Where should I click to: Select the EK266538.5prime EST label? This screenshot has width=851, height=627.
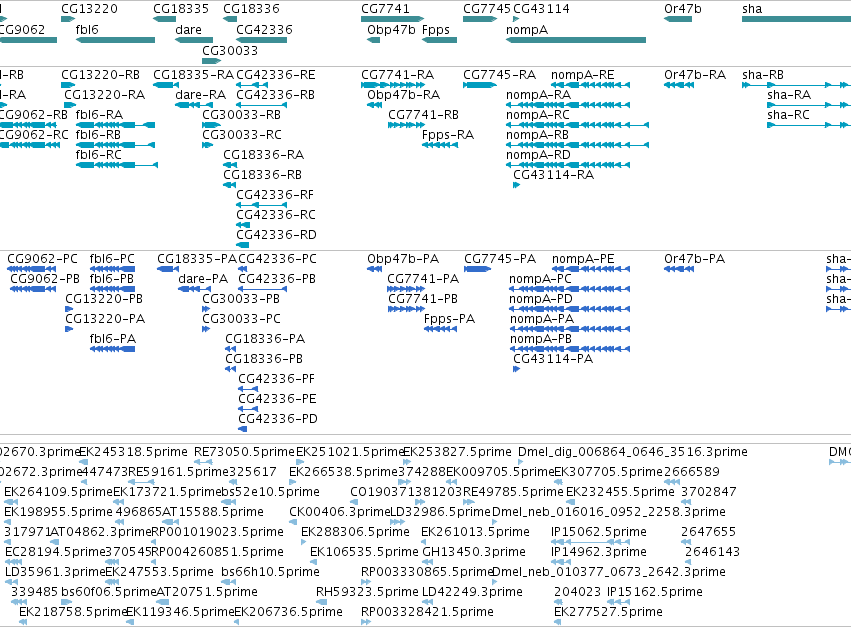(344, 472)
